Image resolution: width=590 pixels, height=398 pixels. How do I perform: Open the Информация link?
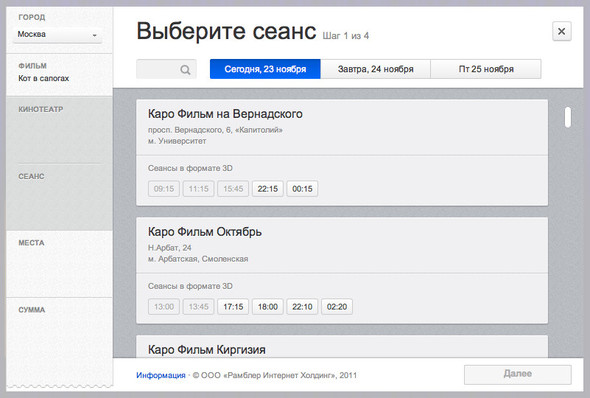[161, 375]
